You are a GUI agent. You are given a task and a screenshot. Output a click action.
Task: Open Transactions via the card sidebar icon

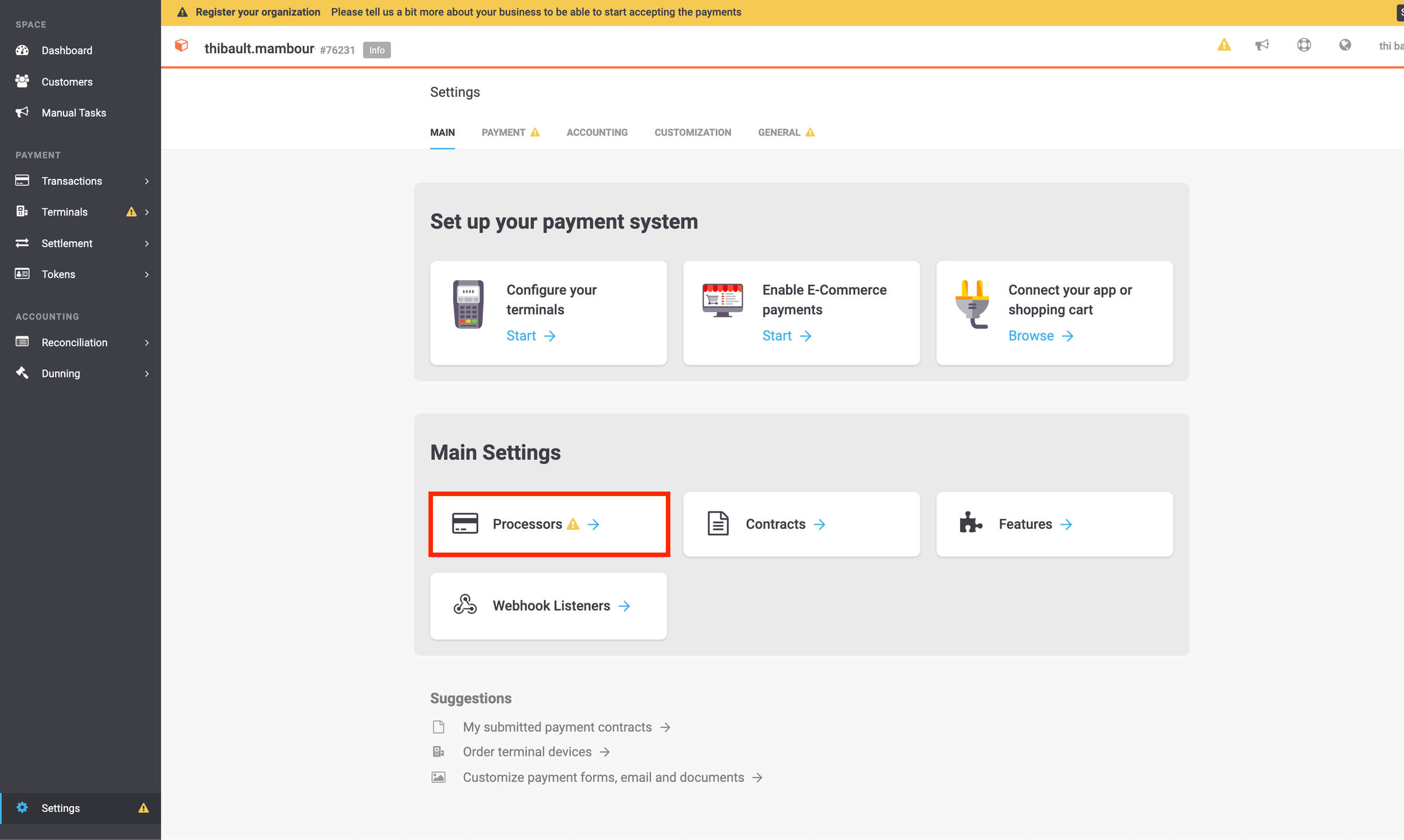coord(22,180)
